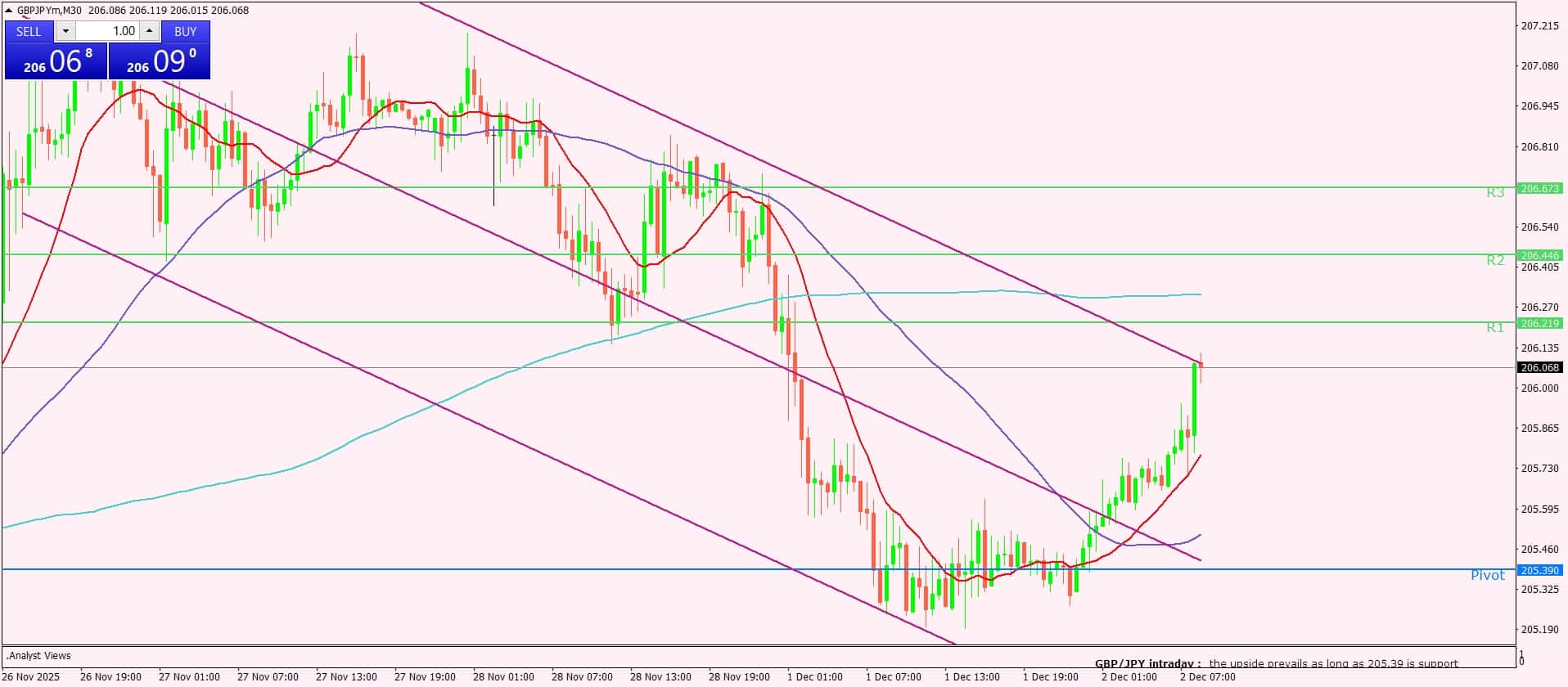Click the 207.080 price scale value
Screen dimensions: 1568x687
click(x=1539, y=66)
